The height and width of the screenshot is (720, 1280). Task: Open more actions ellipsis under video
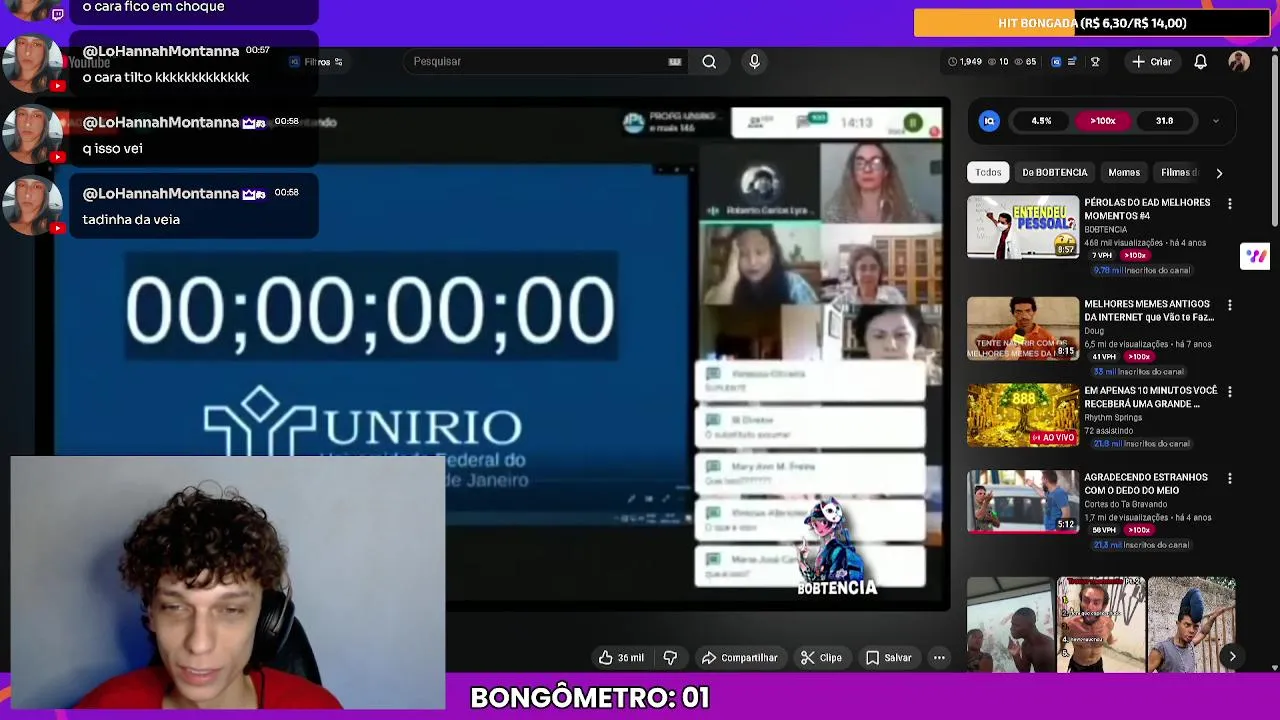939,658
